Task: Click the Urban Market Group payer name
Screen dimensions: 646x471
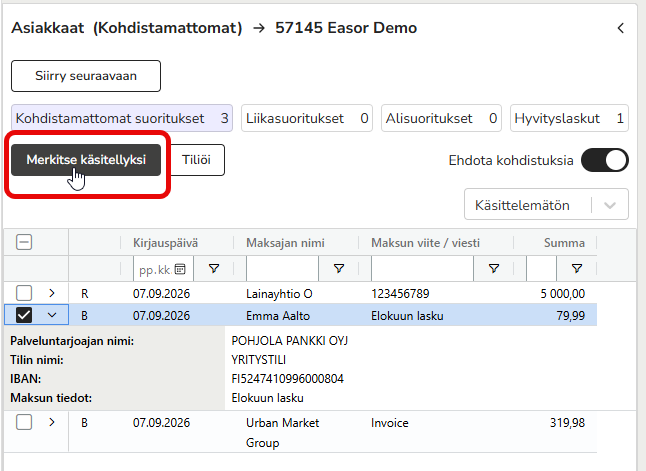Action: click(x=282, y=433)
